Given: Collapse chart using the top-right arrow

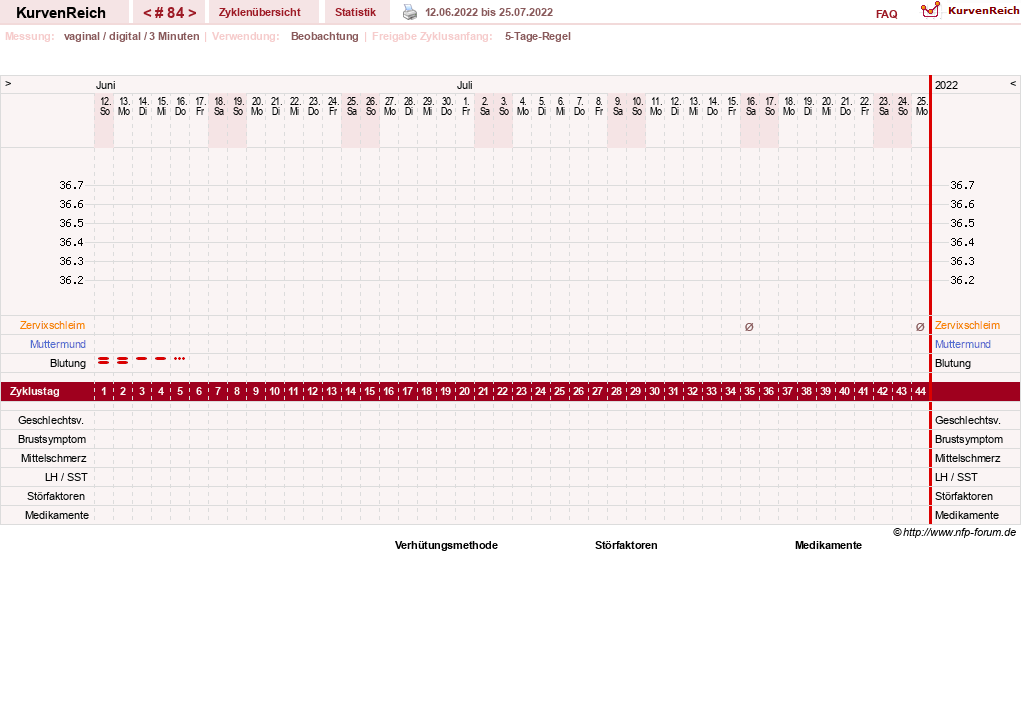Looking at the screenshot, I should click(1013, 83).
